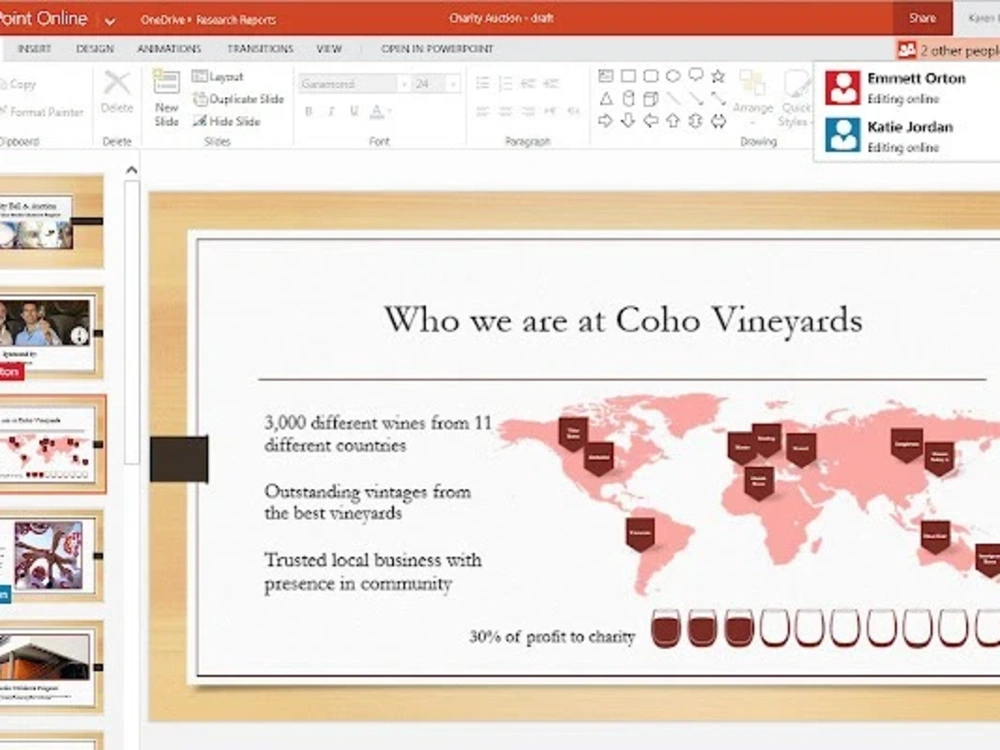This screenshot has width=1000, height=750.
Task: Open the Arrange dropdown
Action: [753, 98]
